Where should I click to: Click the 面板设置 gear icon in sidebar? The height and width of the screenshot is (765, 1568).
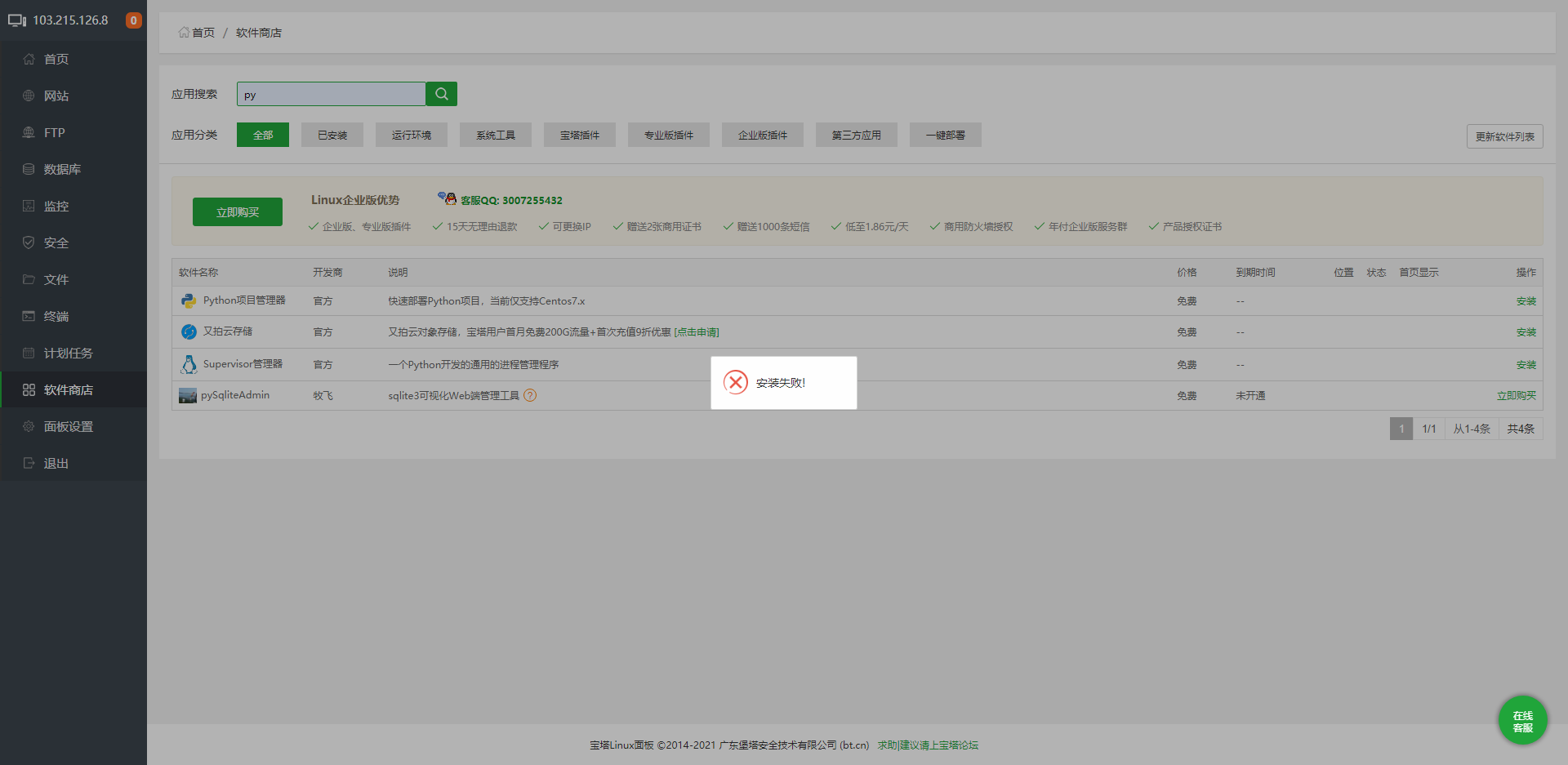(x=29, y=426)
